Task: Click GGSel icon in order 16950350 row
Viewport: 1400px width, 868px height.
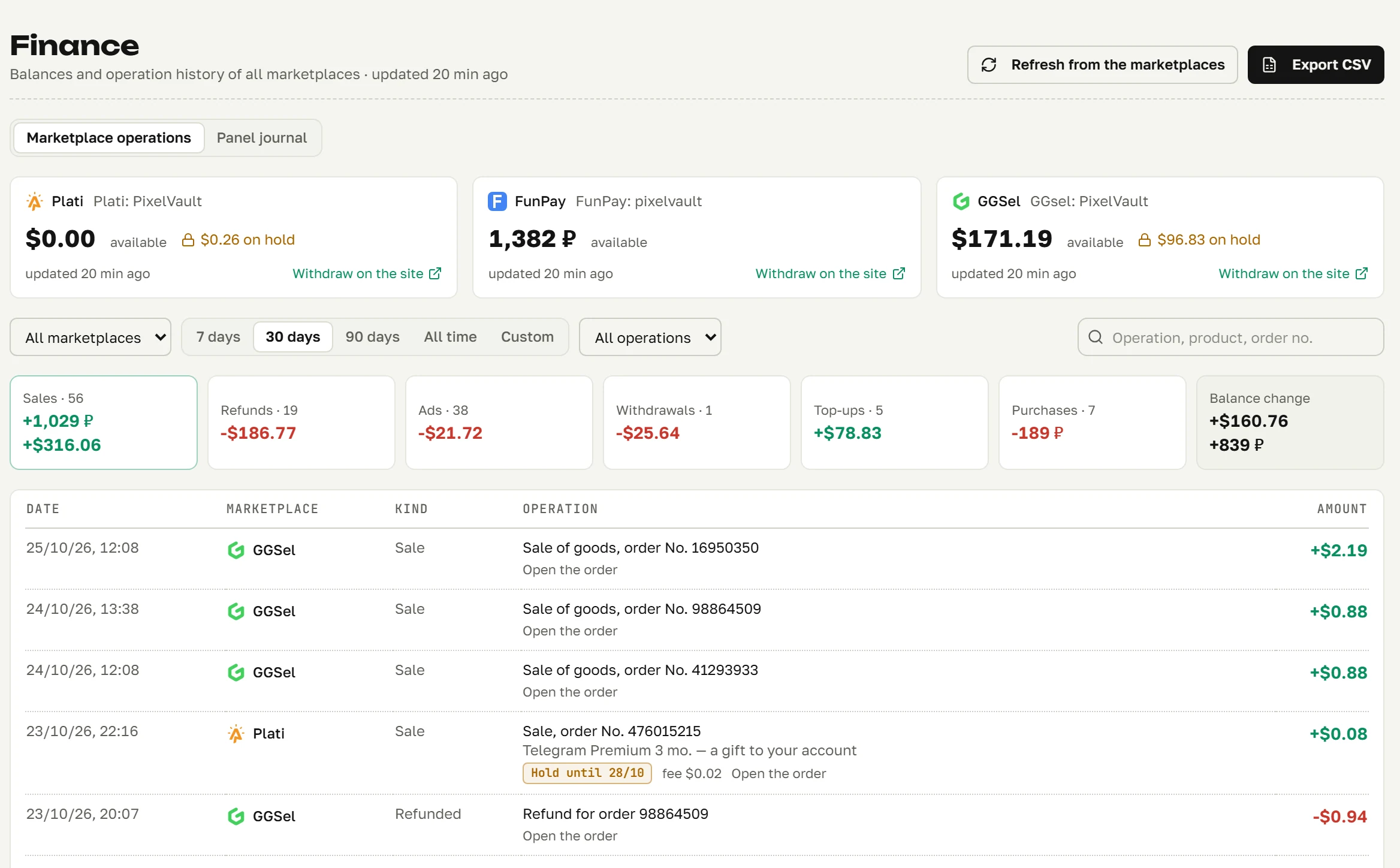Action: pos(236,550)
